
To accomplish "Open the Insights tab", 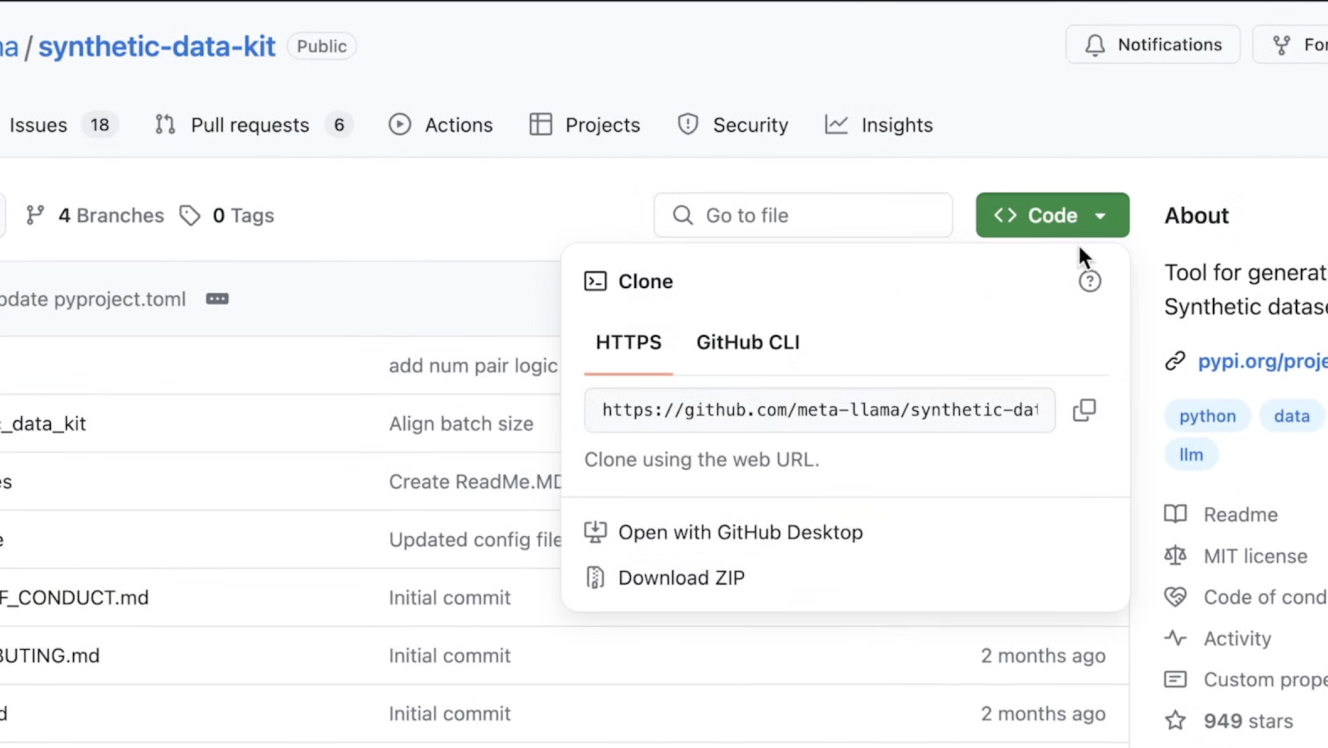I will point(879,125).
